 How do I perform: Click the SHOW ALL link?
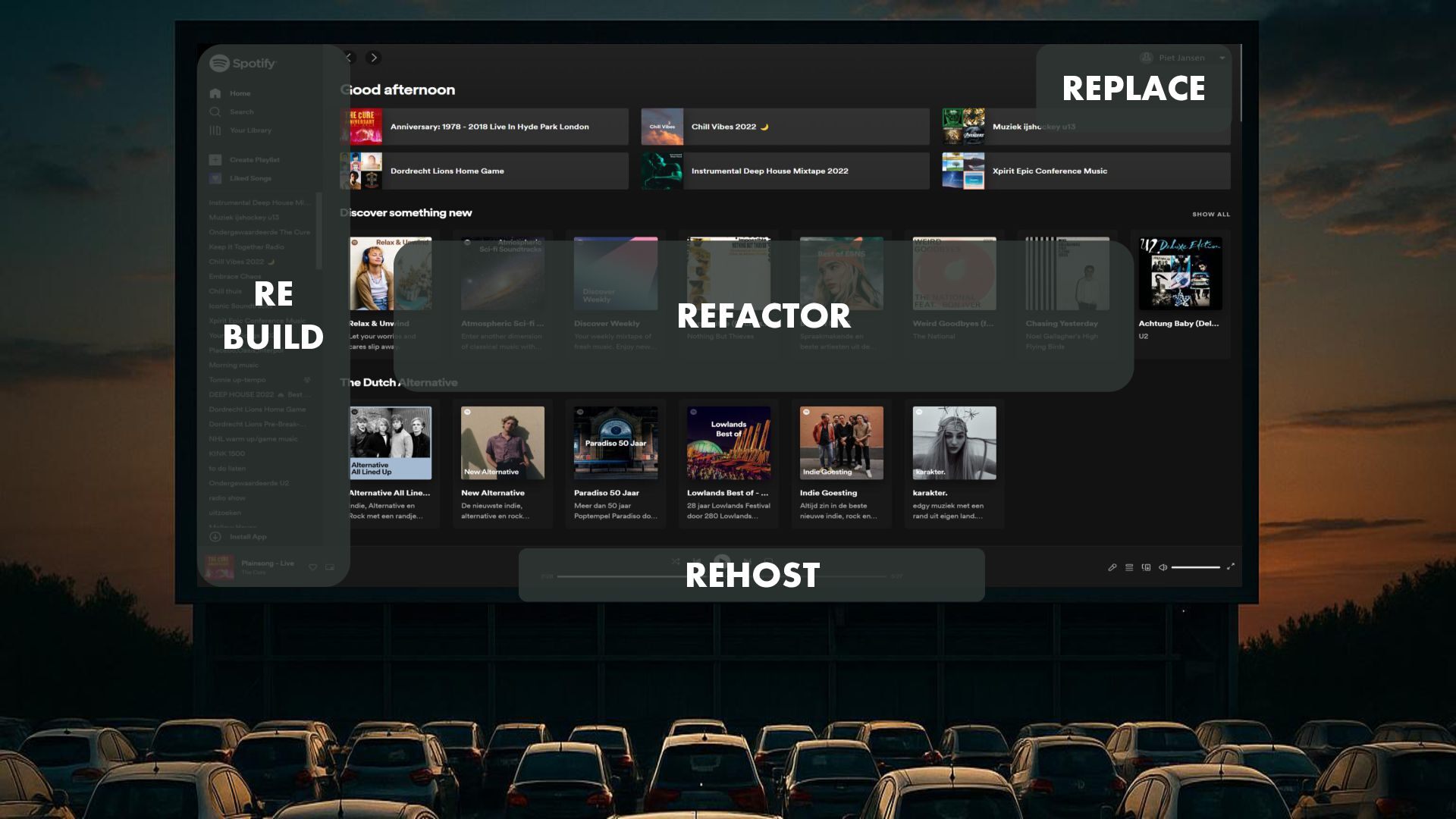tap(1211, 215)
